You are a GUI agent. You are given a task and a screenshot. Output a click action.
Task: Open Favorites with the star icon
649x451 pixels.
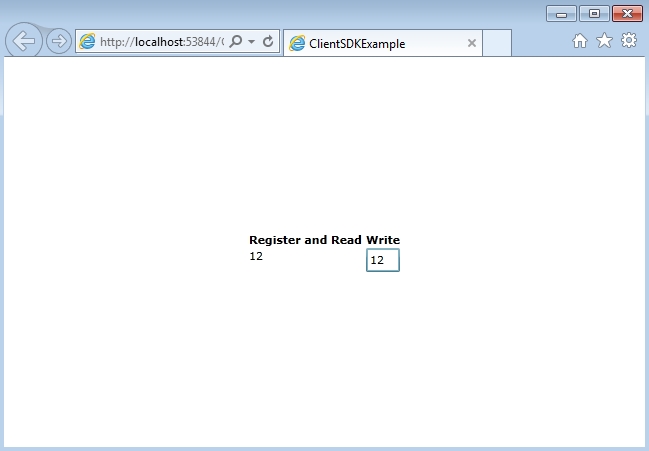coord(604,41)
